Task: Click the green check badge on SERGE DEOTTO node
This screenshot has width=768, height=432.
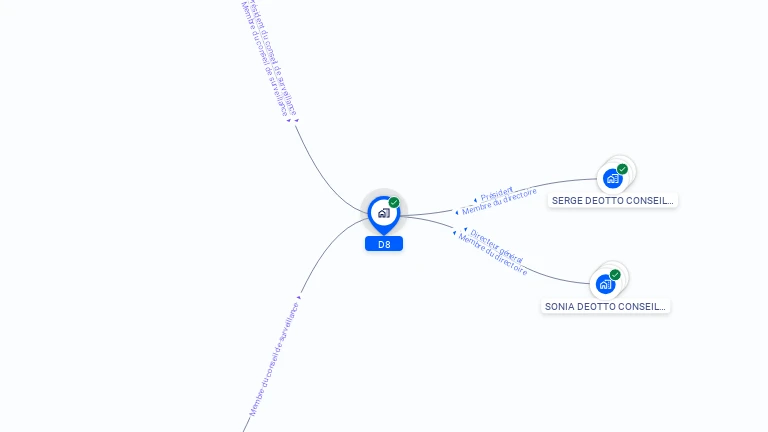Action: coord(622,169)
